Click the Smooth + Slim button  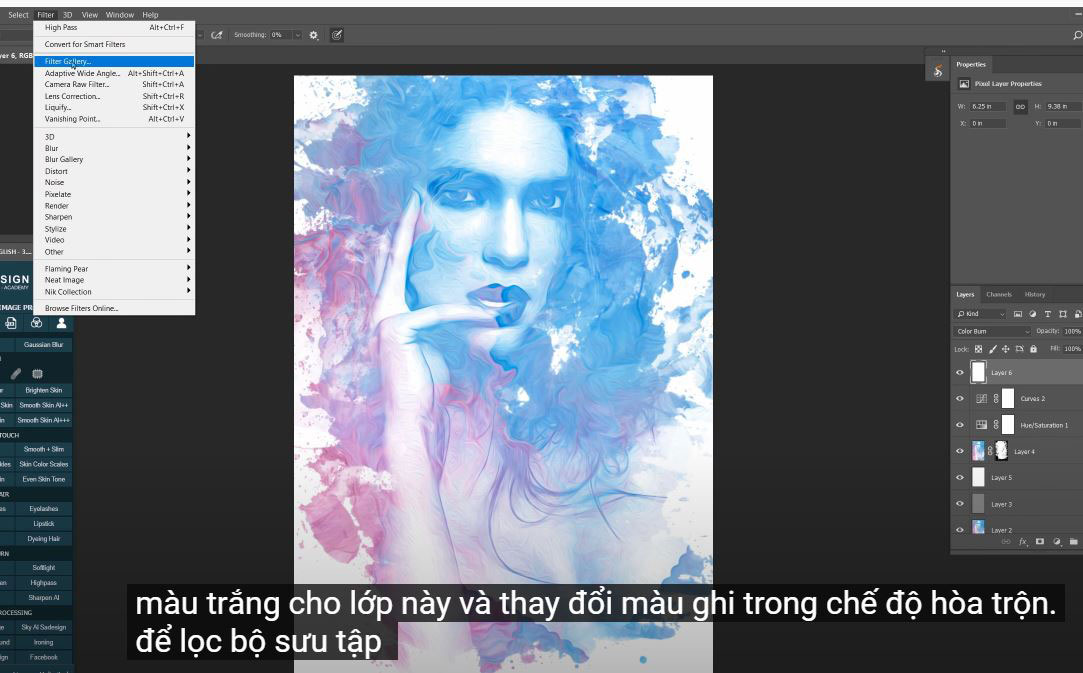point(44,449)
